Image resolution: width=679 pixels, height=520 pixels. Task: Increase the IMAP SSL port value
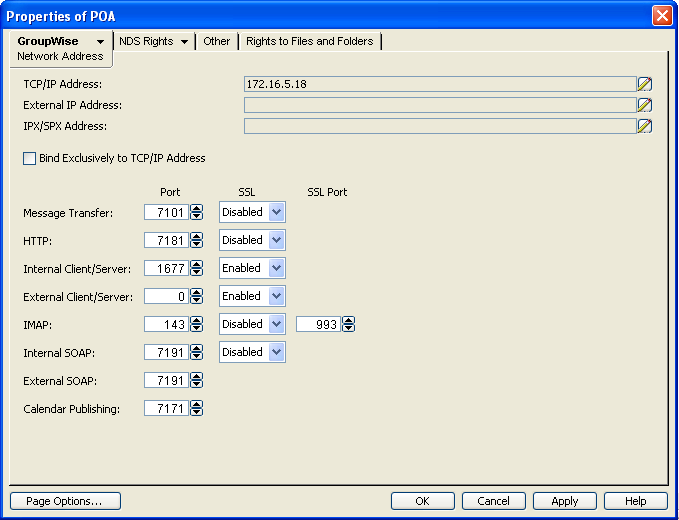349,320
